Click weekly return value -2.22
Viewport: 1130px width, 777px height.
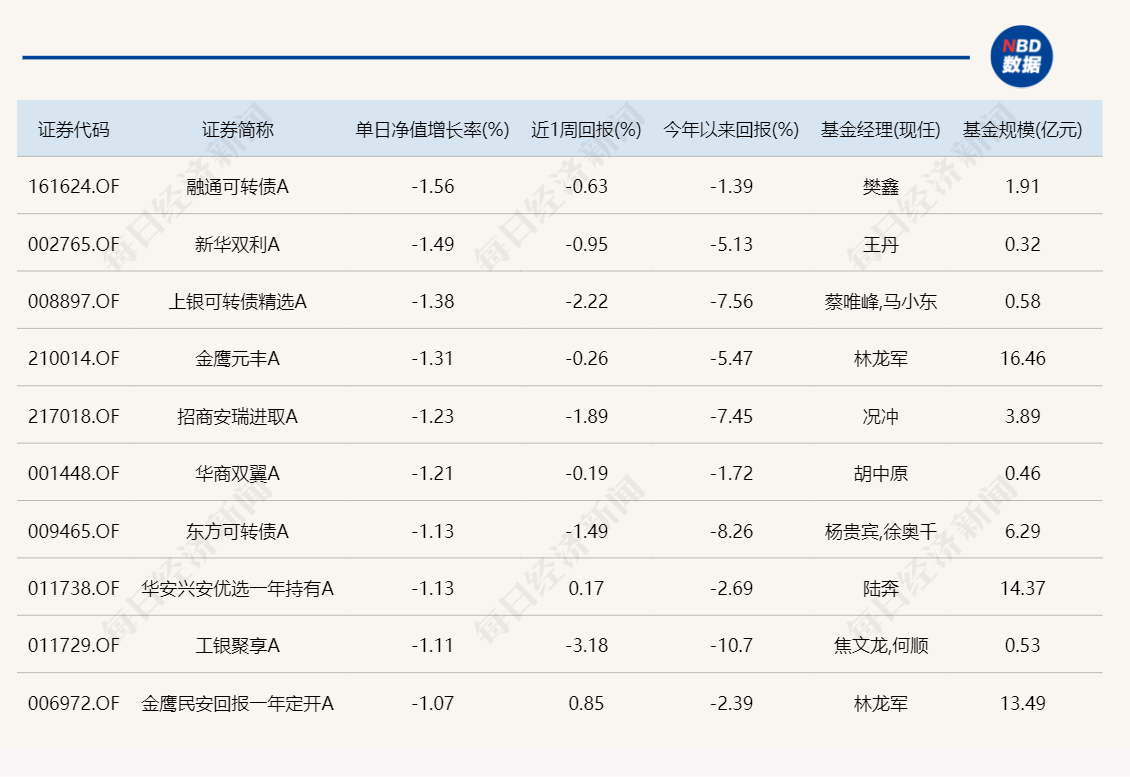(586, 301)
